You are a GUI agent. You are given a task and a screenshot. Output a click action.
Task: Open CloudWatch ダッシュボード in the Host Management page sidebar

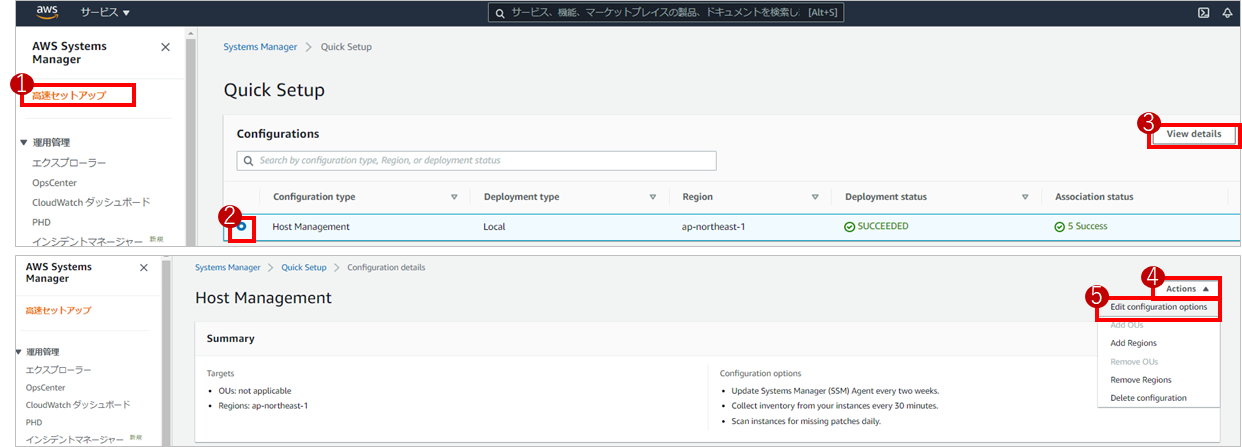coord(78,405)
